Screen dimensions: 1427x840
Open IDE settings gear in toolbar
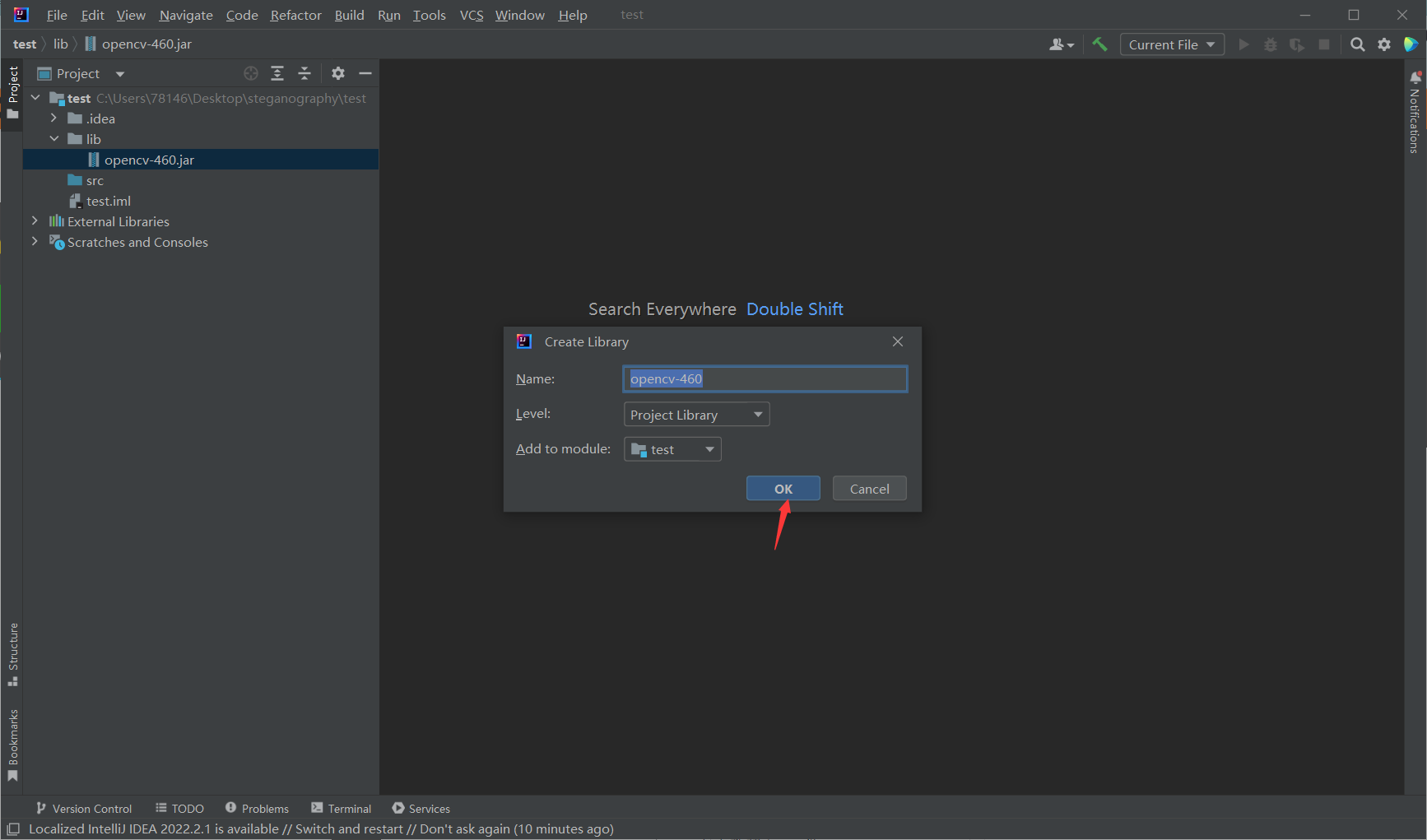click(1384, 44)
